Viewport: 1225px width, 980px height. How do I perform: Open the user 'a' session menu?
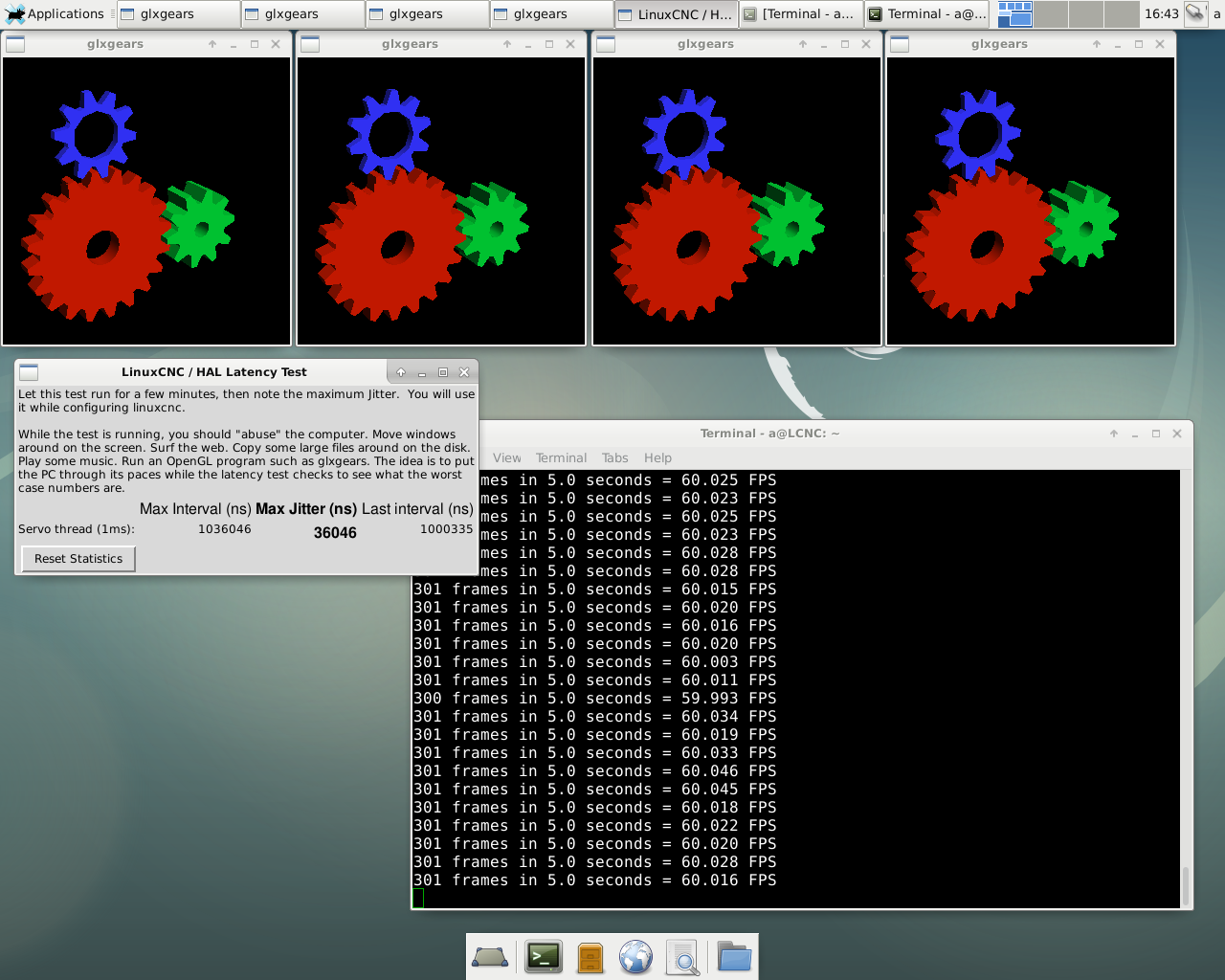tap(1217, 13)
